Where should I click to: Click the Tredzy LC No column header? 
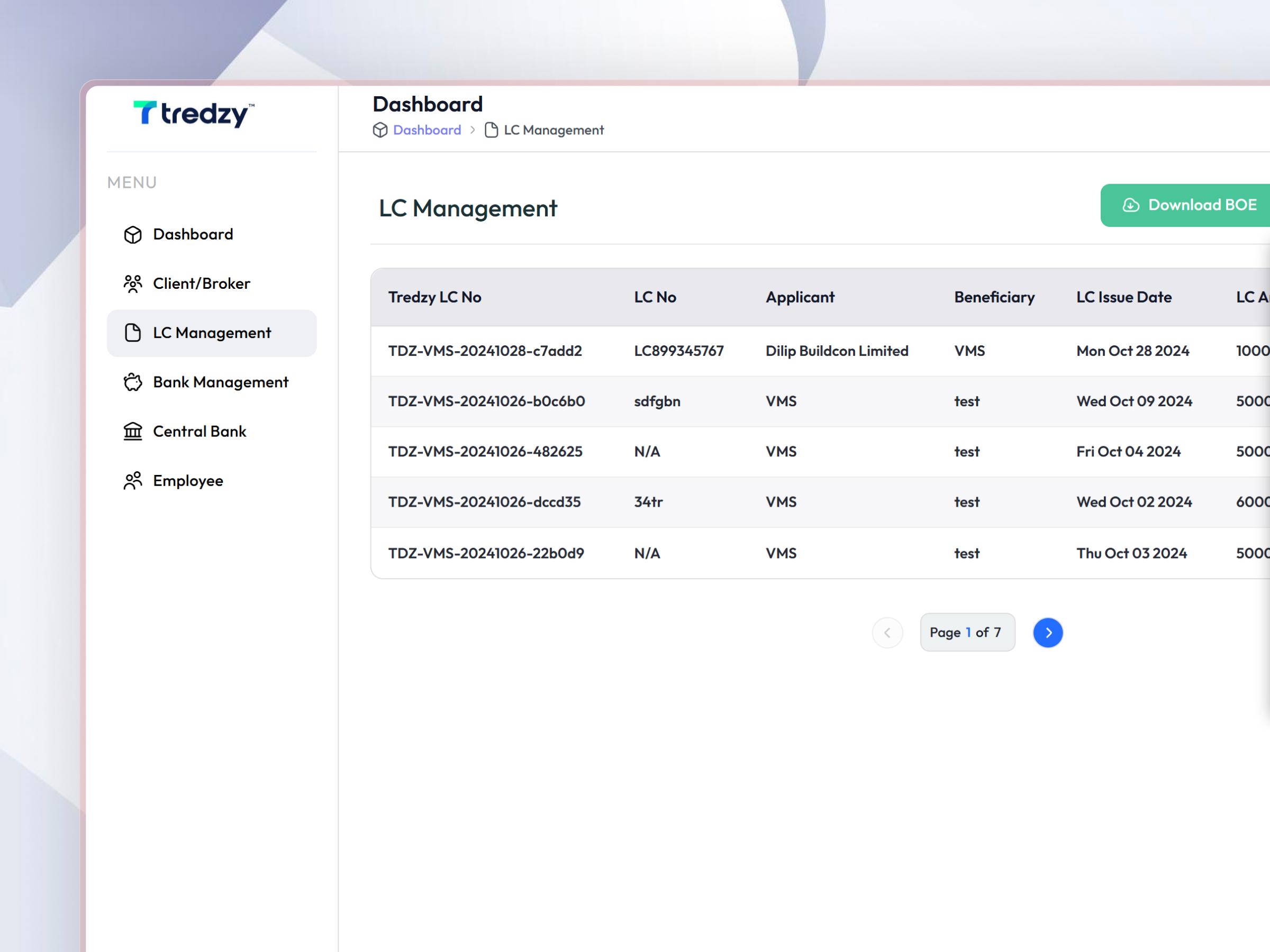click(x=435, y=297)
